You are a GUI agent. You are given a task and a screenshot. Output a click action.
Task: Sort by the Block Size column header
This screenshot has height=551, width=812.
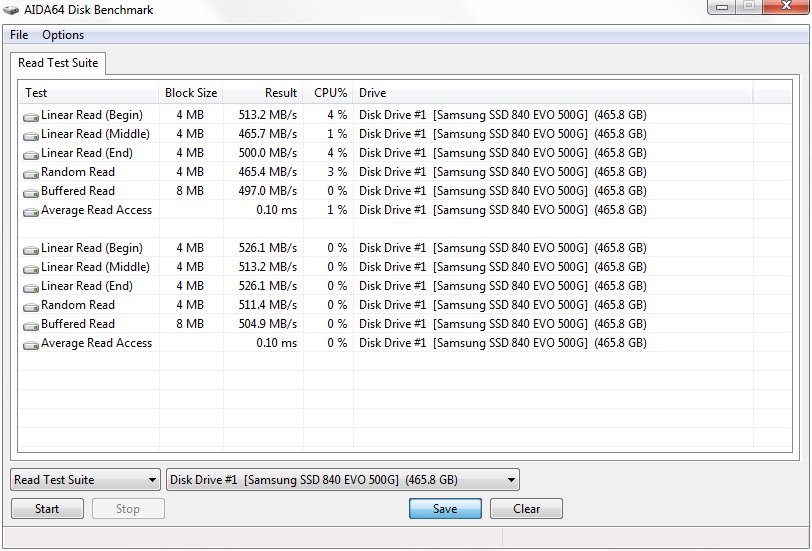191,93
